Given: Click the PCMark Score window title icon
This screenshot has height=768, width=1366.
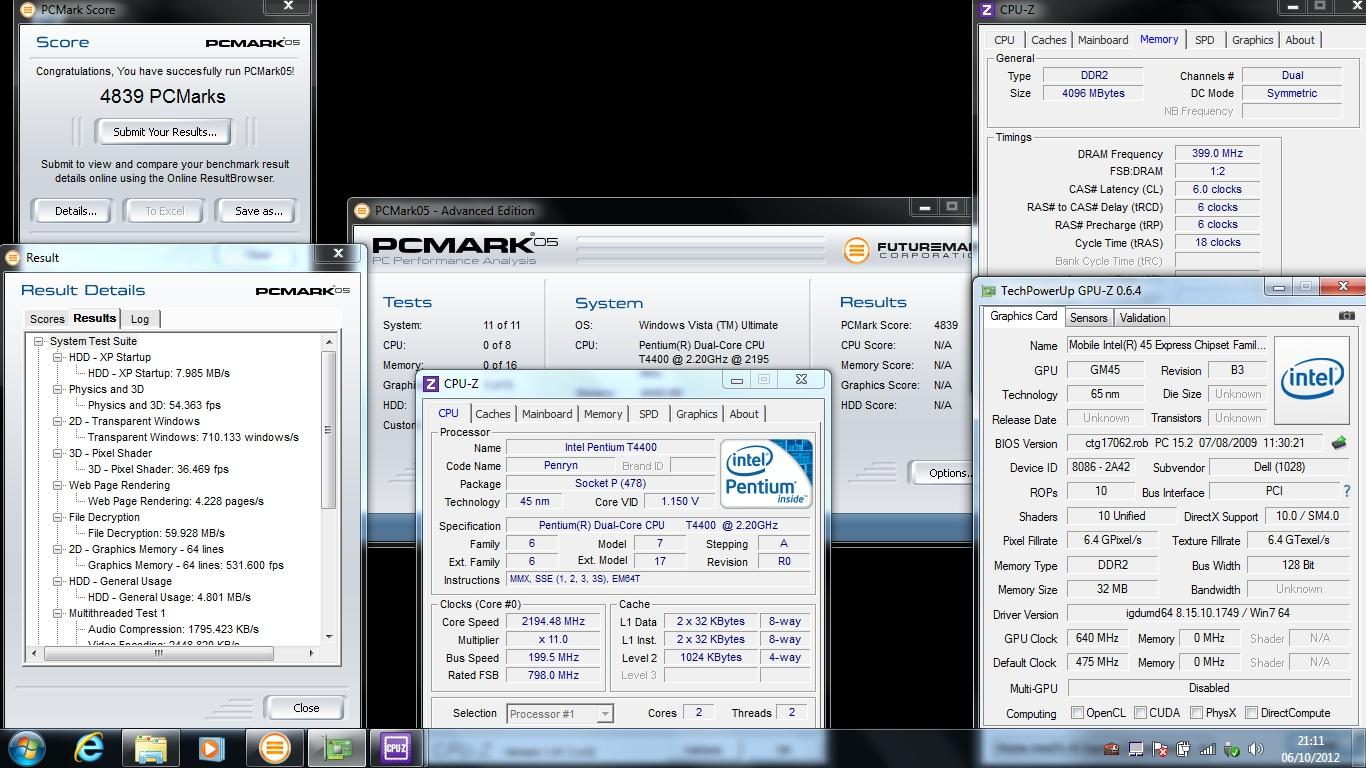Looking at the screenshot, I should coord(27,10).
